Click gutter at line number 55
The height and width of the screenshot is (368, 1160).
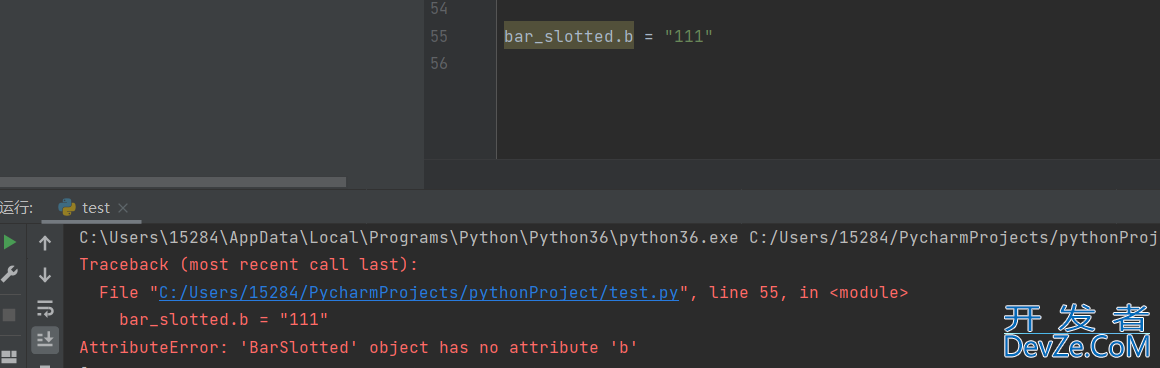(439, 36)
